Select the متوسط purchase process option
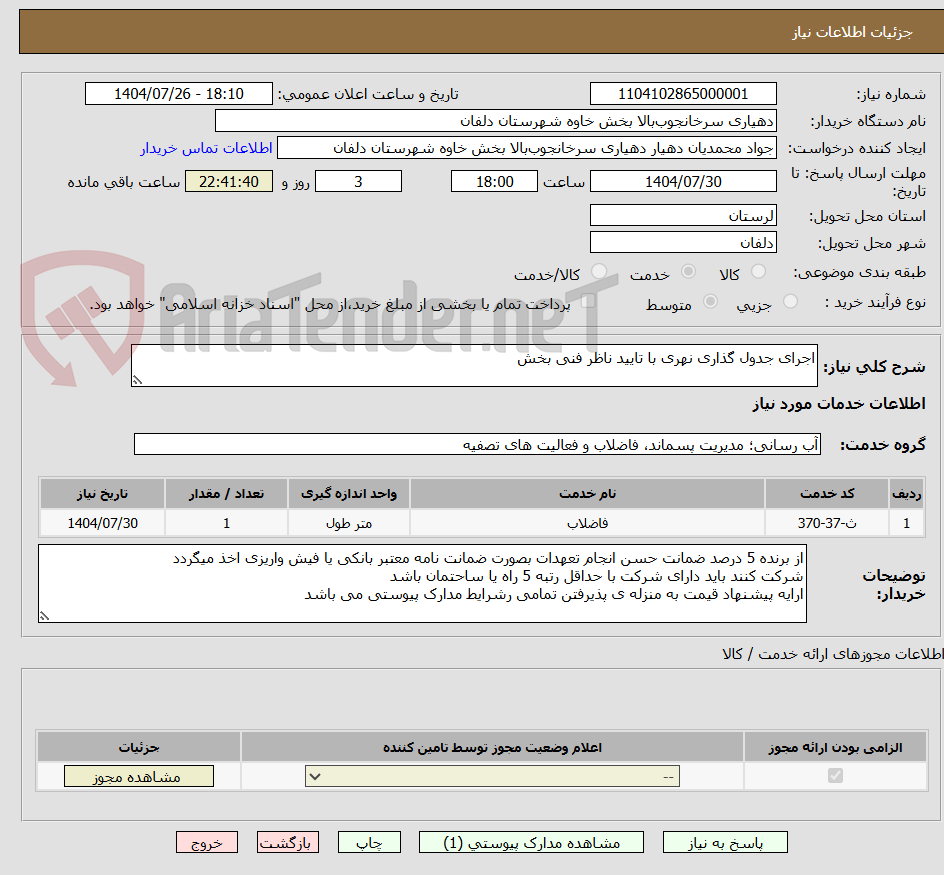This screenshot has height=875, width=944. tap(710, 303)
